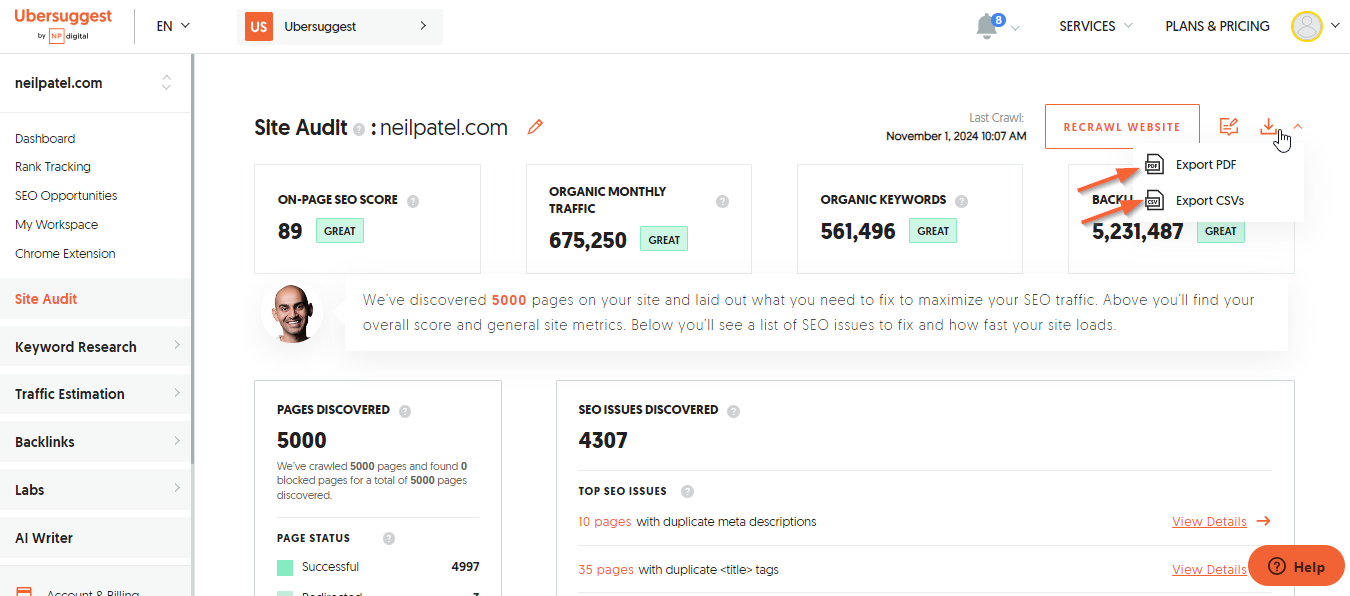
Task: Open the notifications bell
Action: 988,26
